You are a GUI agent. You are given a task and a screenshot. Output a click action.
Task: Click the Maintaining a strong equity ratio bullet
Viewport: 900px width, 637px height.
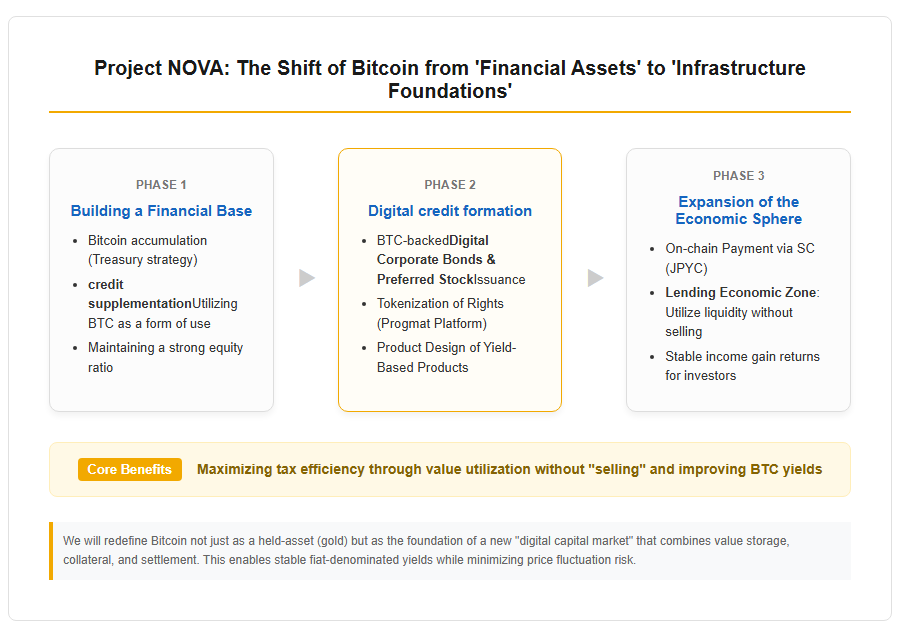pyautogui.click(x=165, y=358)
